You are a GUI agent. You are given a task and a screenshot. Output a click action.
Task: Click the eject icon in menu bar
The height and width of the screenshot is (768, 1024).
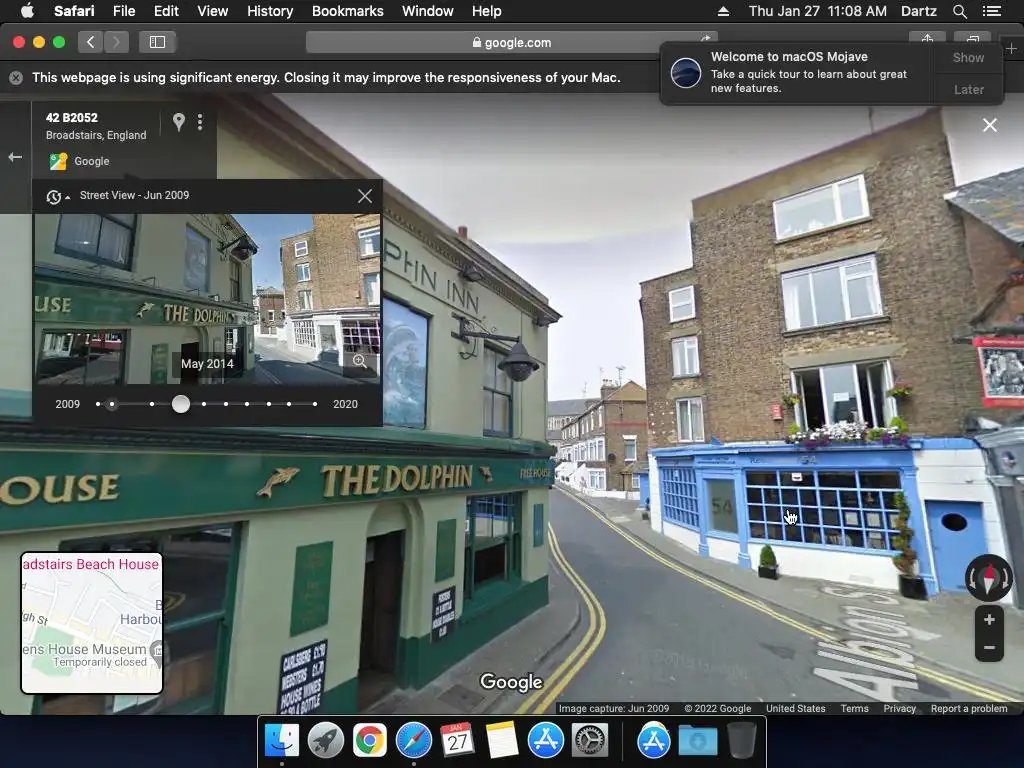pyautogui.click(x=723, y=11)
